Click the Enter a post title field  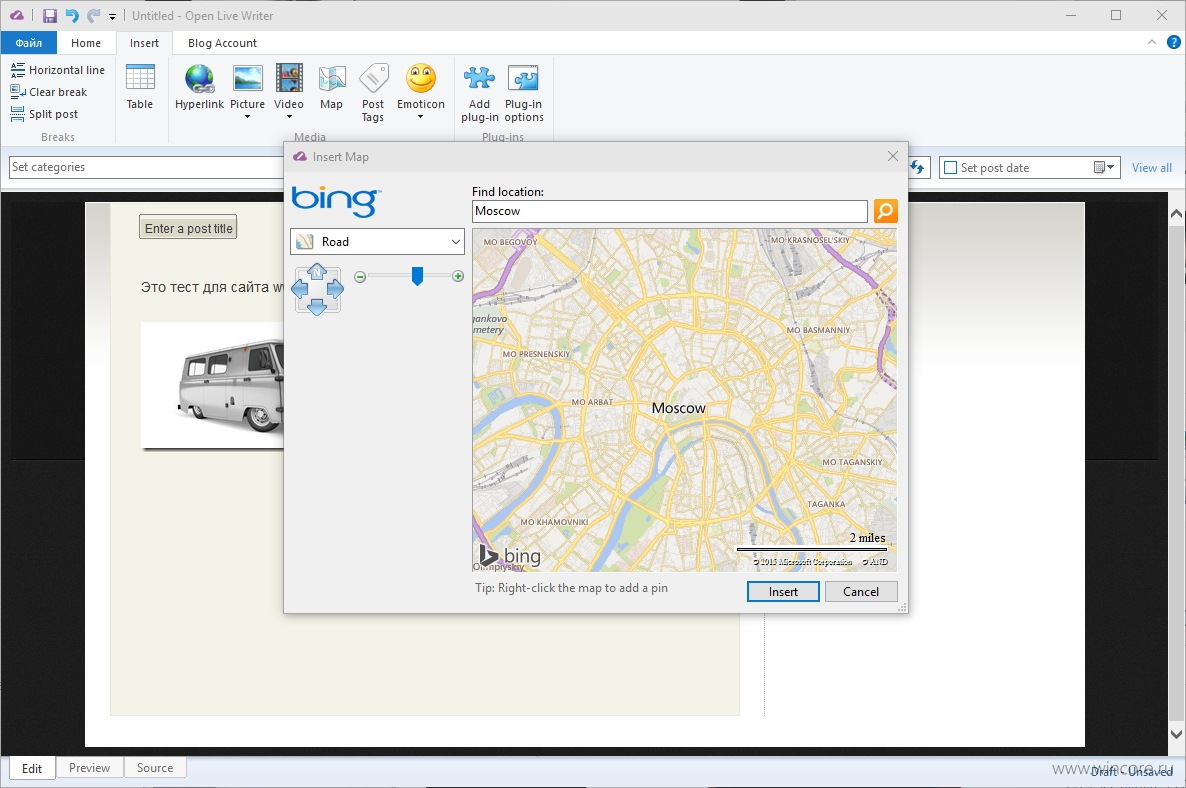188,228
